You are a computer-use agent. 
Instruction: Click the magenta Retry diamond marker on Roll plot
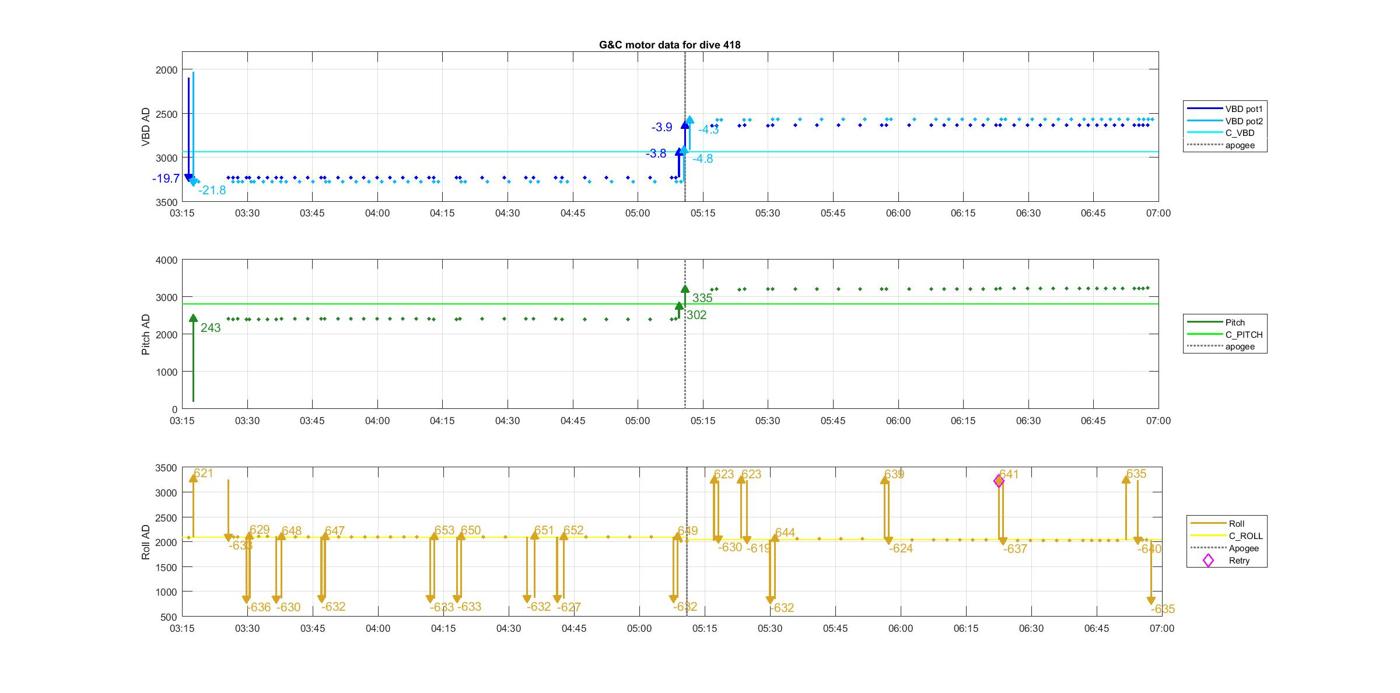(999, 481)
